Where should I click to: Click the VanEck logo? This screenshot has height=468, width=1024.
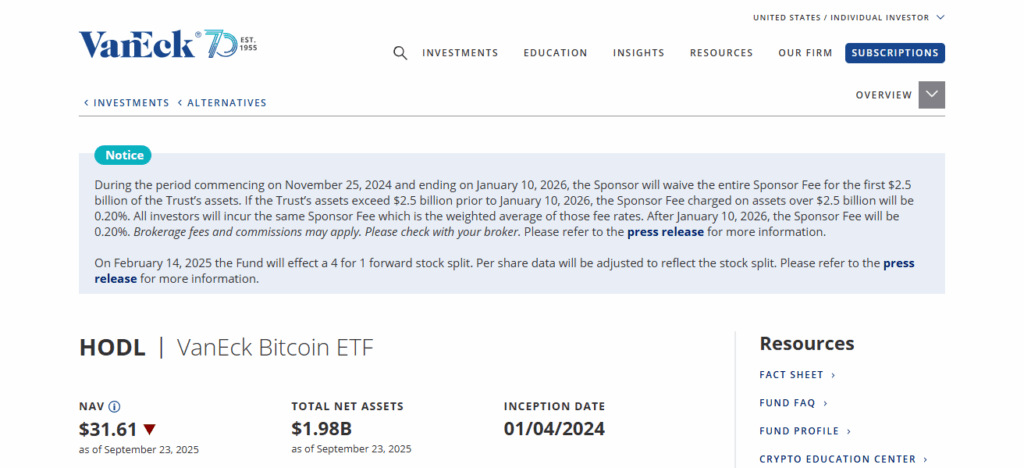pos(167,44)
